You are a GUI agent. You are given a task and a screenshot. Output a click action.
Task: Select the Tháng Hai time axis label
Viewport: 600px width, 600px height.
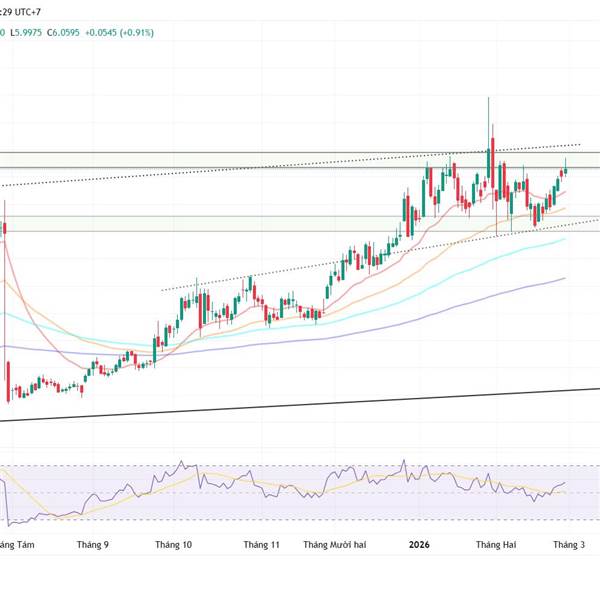496,545
